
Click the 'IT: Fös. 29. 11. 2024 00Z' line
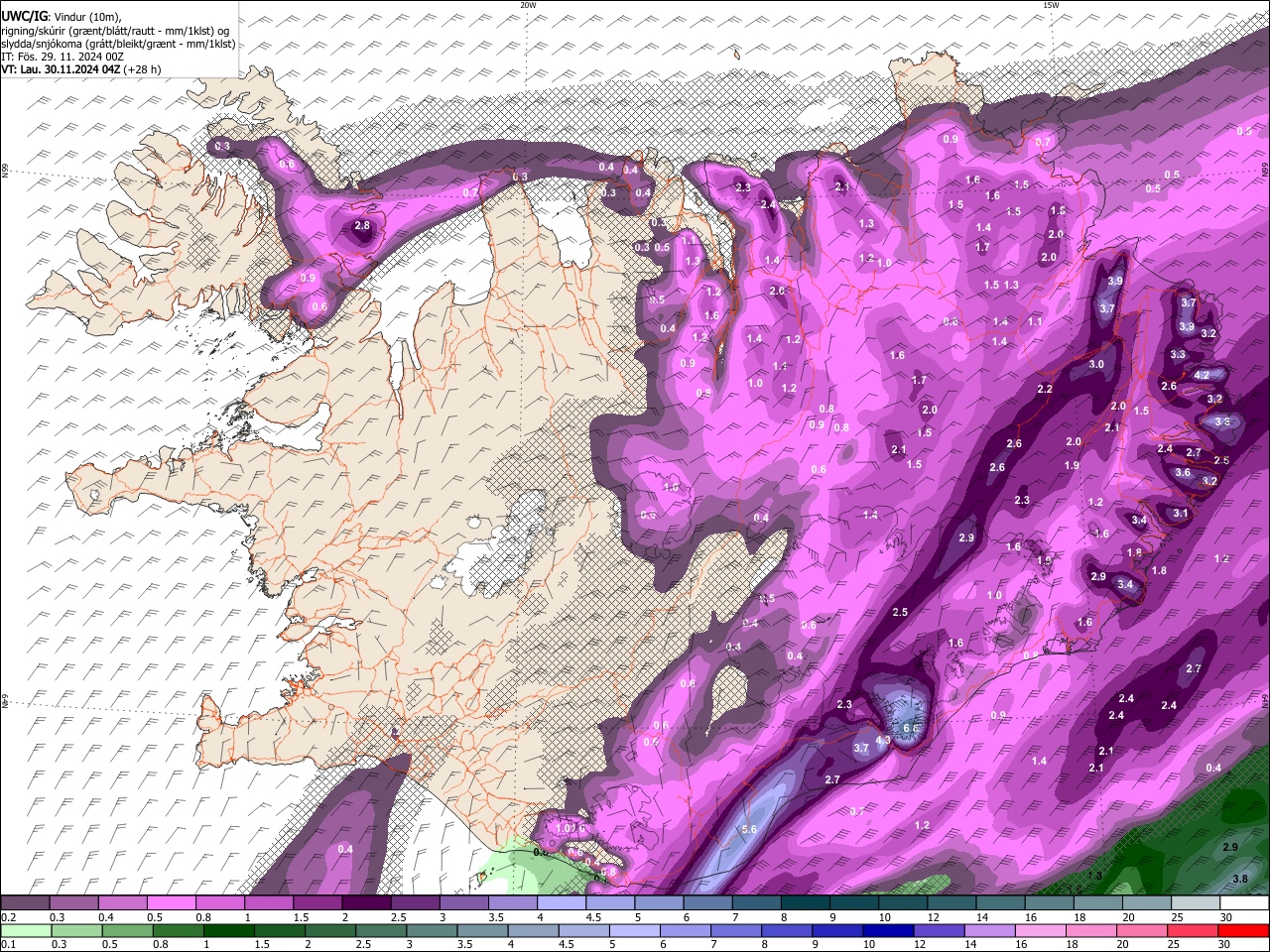63,57
